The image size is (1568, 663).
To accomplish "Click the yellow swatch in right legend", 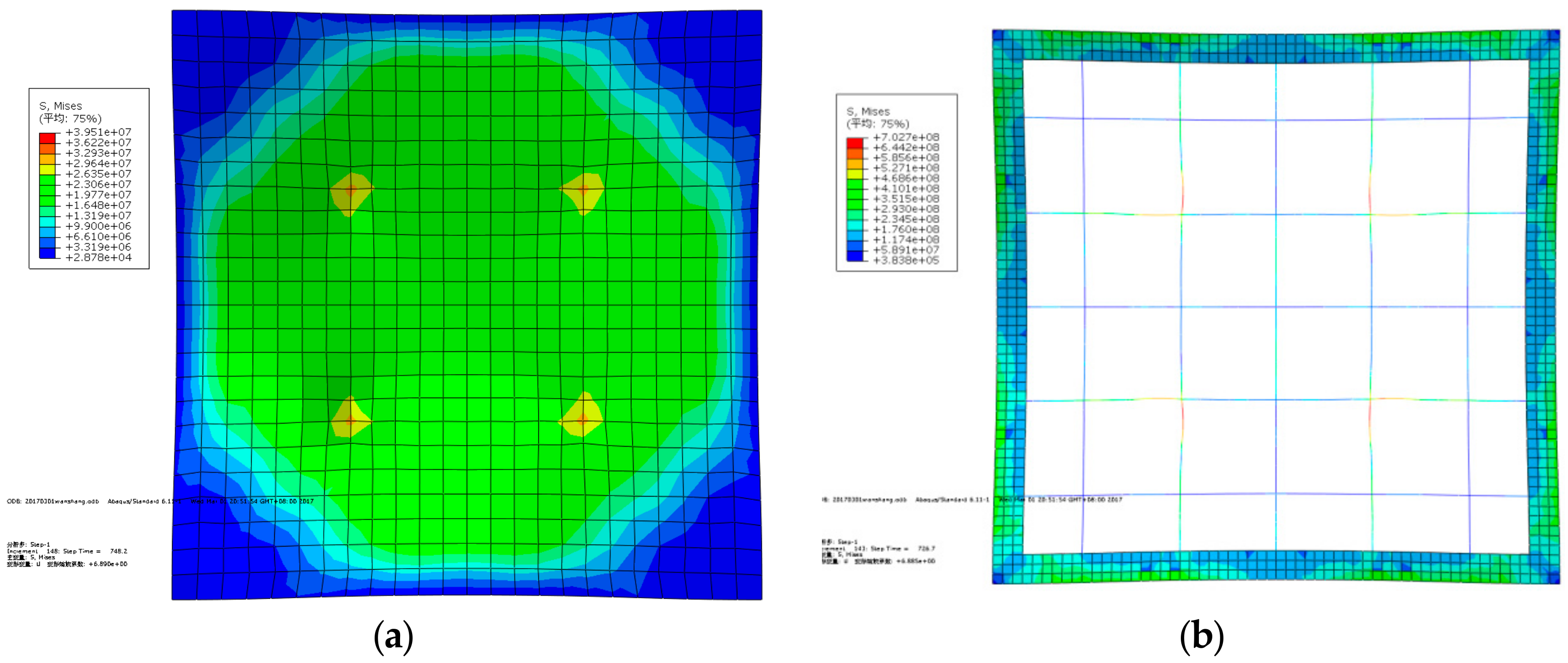I will tap(855, 174).
